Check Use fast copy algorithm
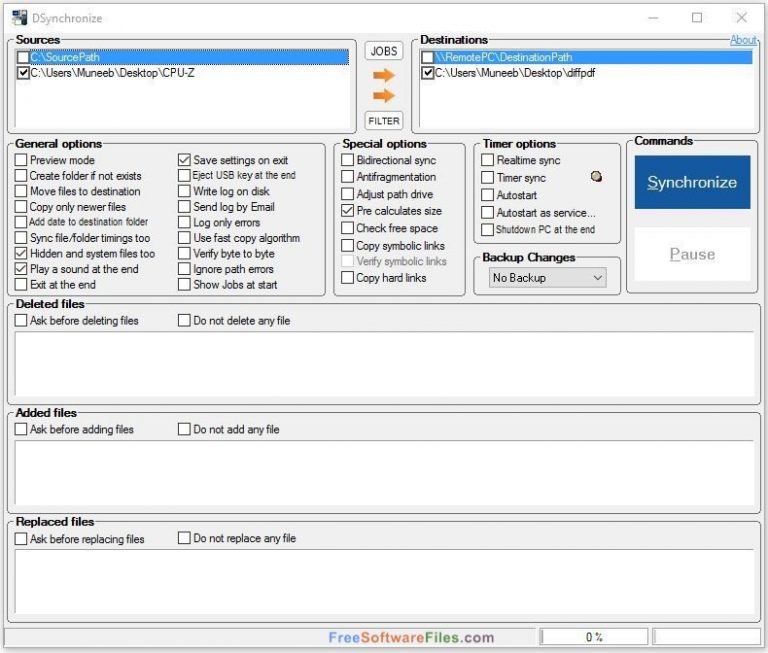 point(184,238)
